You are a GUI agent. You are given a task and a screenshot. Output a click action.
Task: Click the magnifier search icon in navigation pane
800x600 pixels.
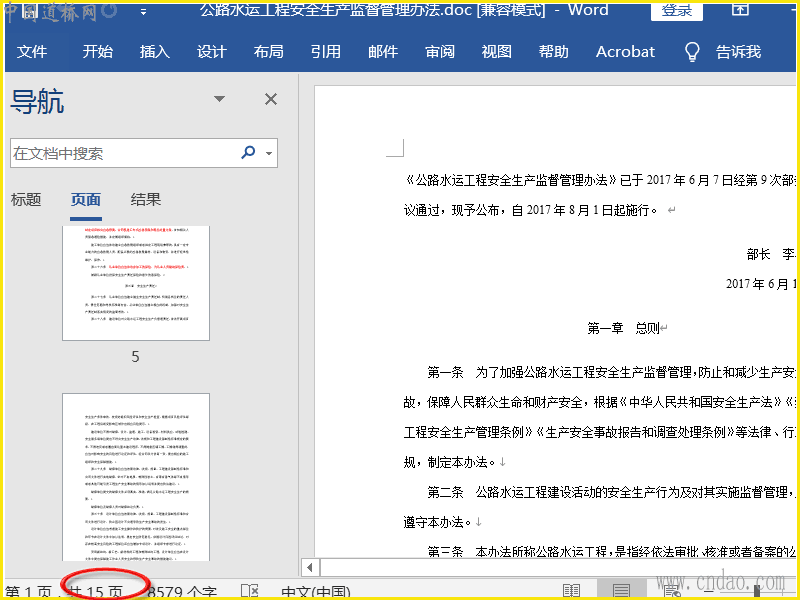point(248,153)
